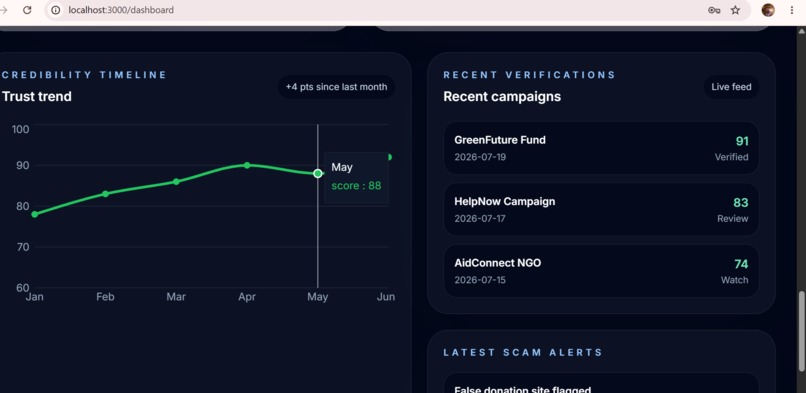This screenshot has width=806, height=393.
Task: Click the 90 y-axis label
Action: (x=22, y=166)
